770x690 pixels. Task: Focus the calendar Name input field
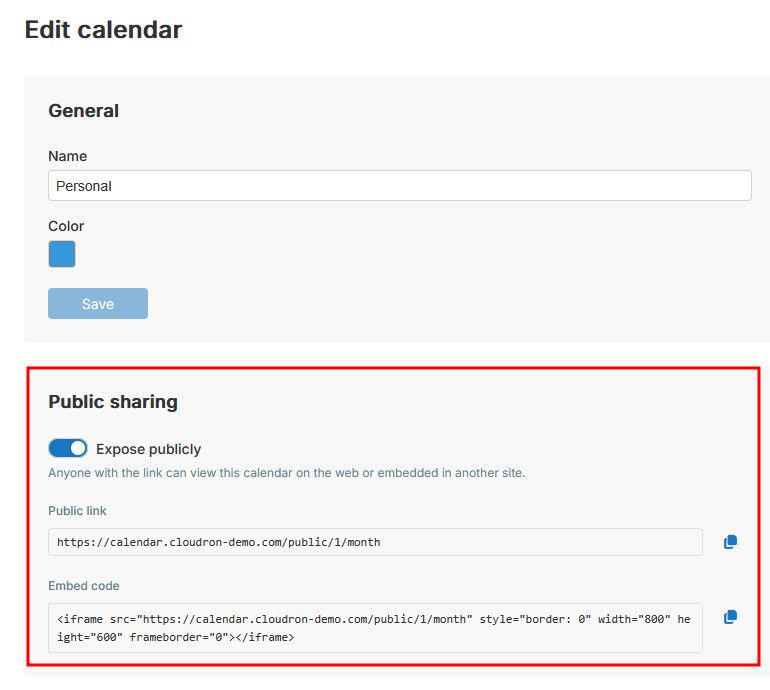coord(400,186)
